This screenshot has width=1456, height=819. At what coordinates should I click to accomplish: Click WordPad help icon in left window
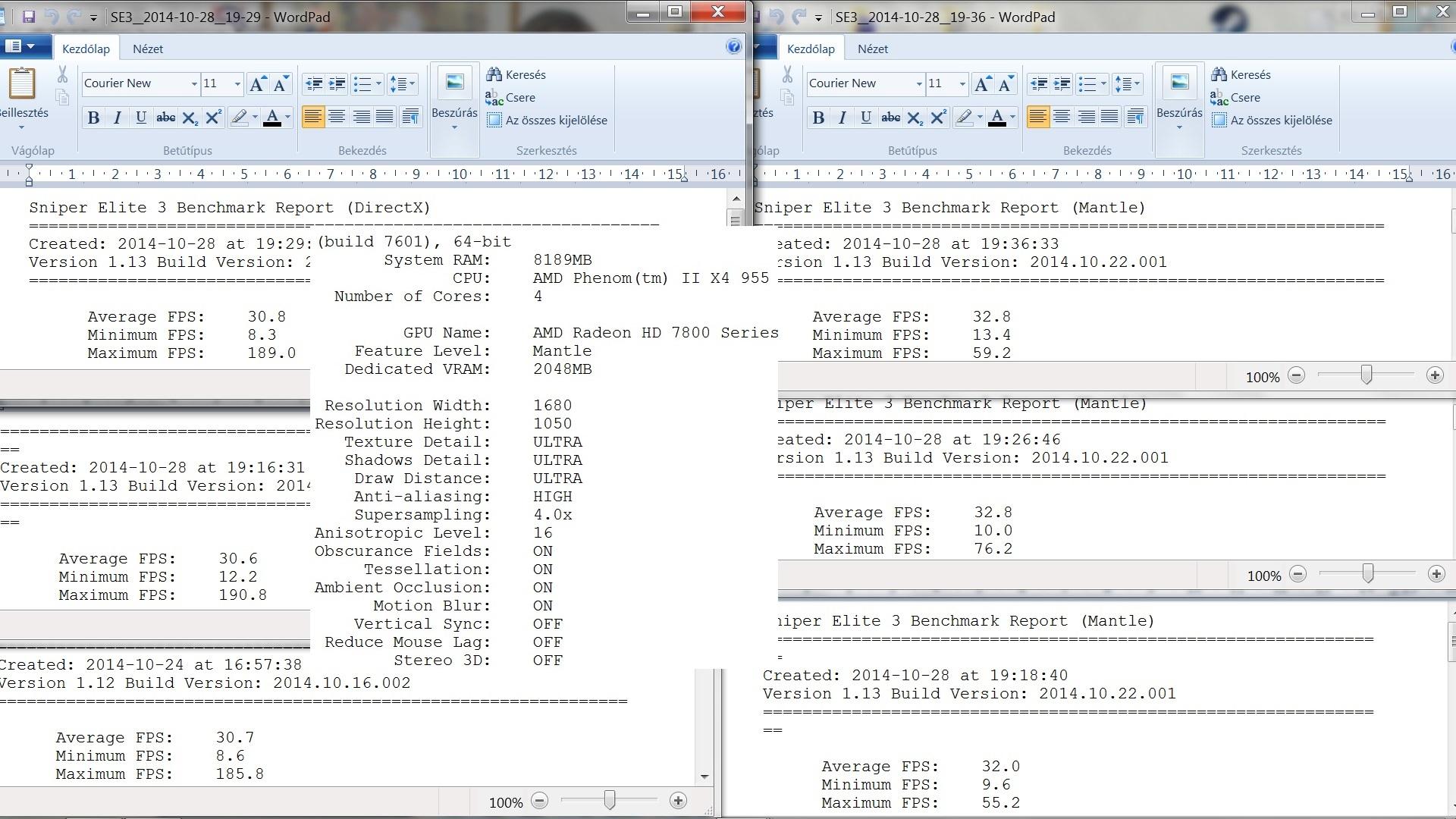coord(733,47)
